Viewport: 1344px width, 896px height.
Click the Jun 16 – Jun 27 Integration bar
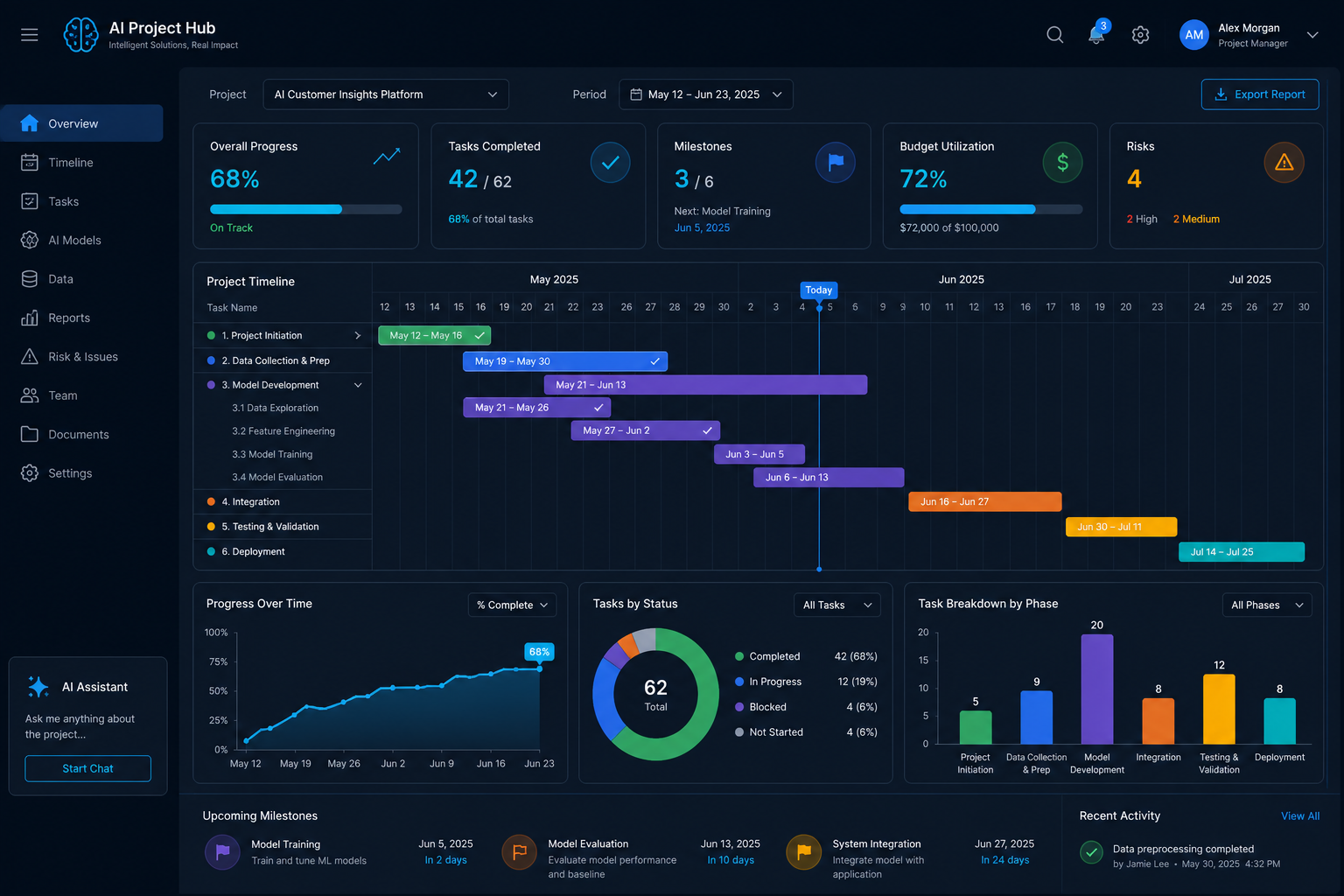pos(985,501)
